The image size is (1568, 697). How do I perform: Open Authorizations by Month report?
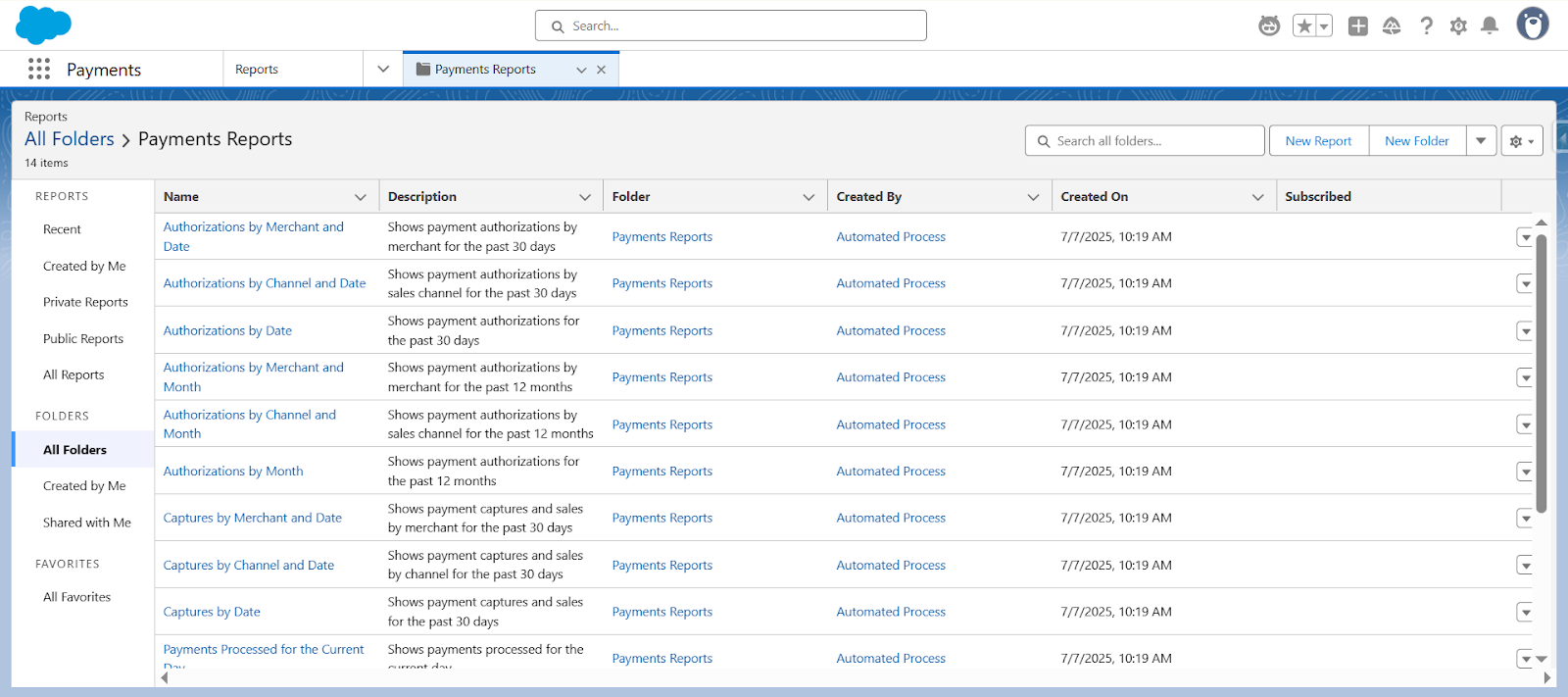click(233, 471)
